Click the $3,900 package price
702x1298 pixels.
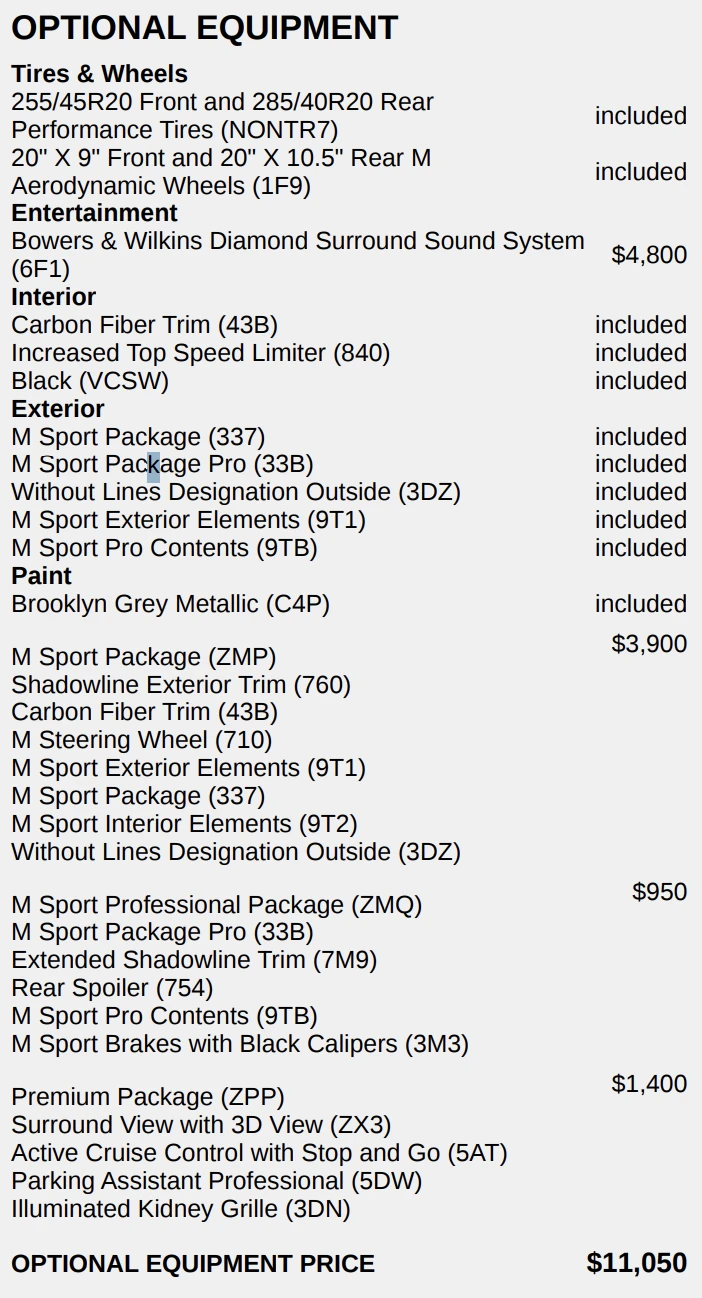point(649,643)
